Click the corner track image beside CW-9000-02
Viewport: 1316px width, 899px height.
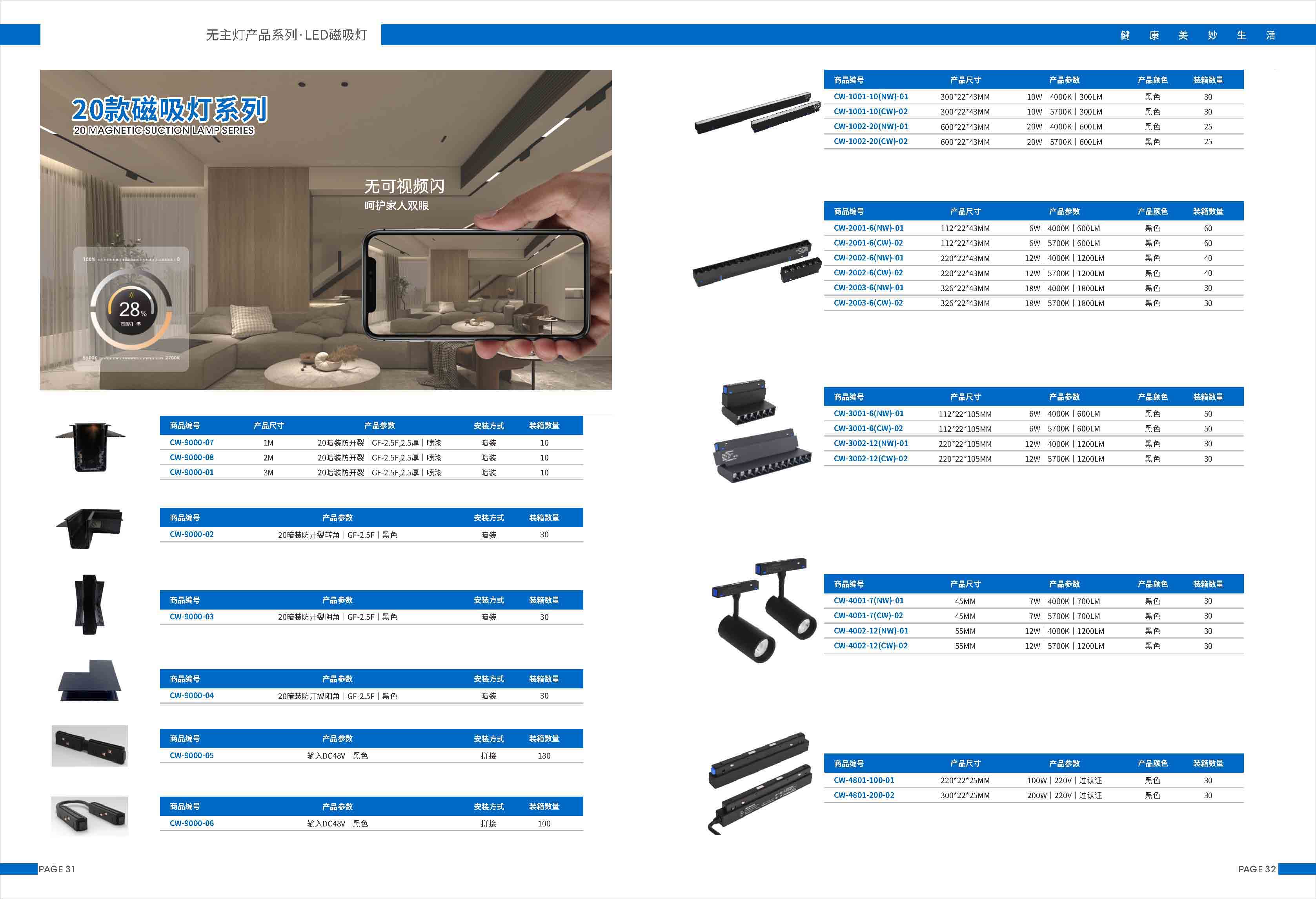click(x=89, y=529)
